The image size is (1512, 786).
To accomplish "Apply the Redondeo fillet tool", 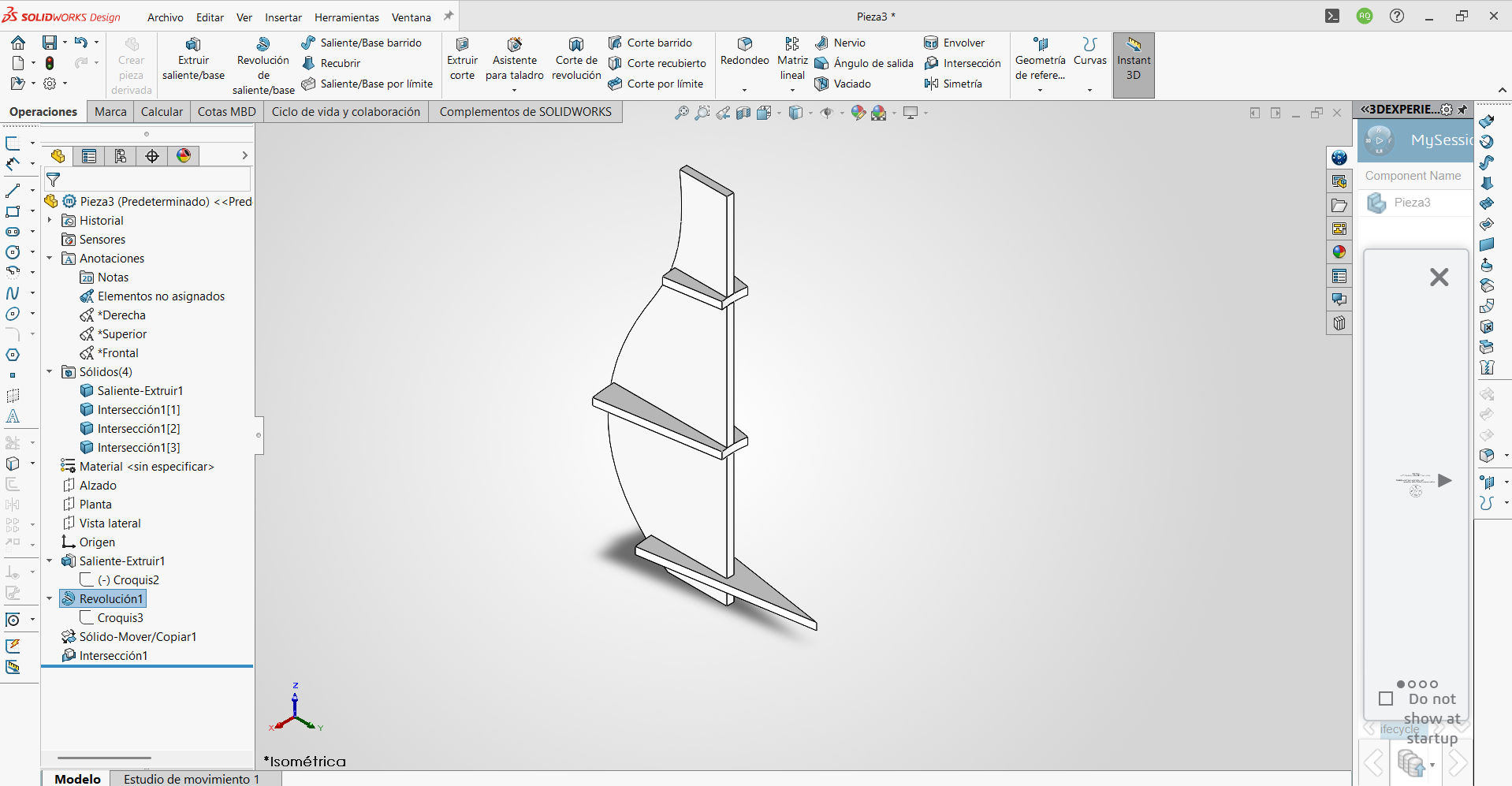I will (744, 52).
